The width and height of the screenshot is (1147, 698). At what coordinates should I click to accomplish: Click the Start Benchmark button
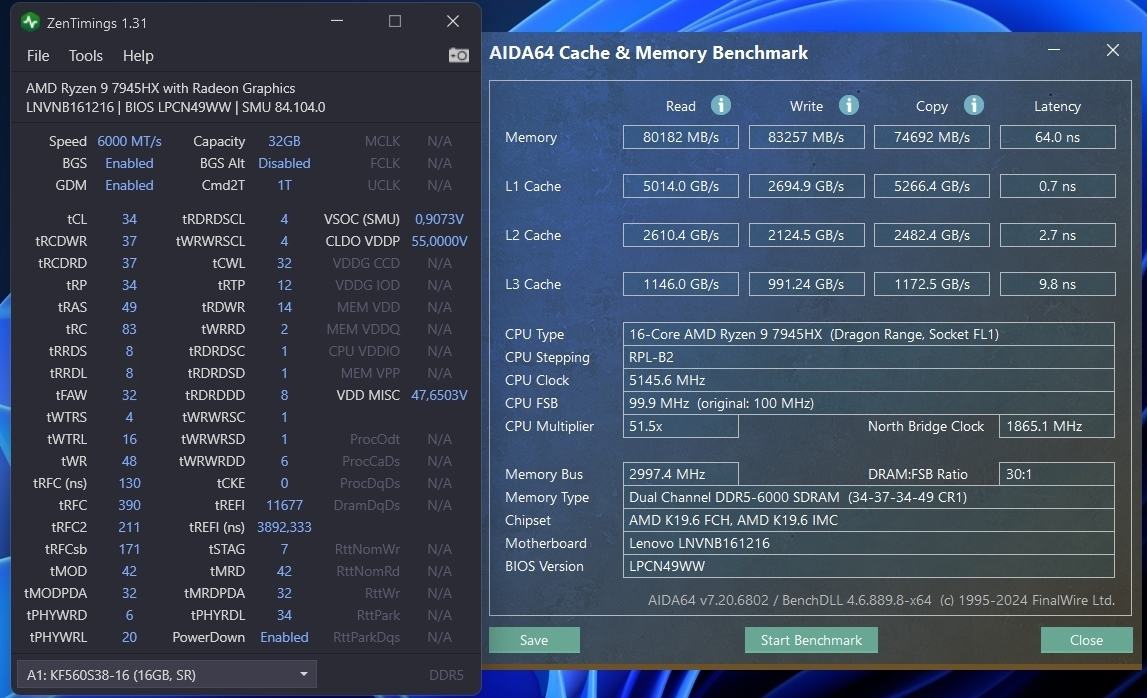811,640
